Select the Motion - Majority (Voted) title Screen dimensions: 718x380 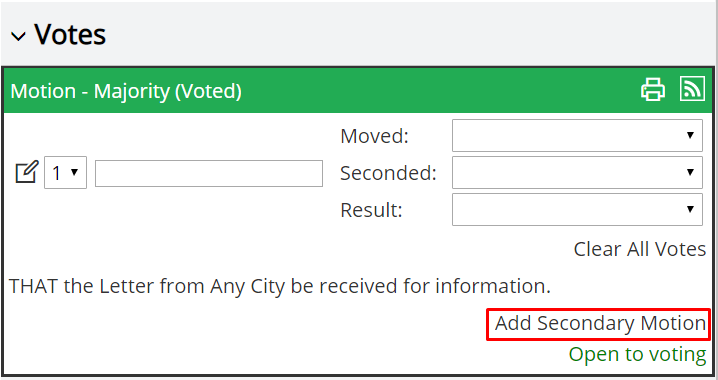[x=126, y=91]
